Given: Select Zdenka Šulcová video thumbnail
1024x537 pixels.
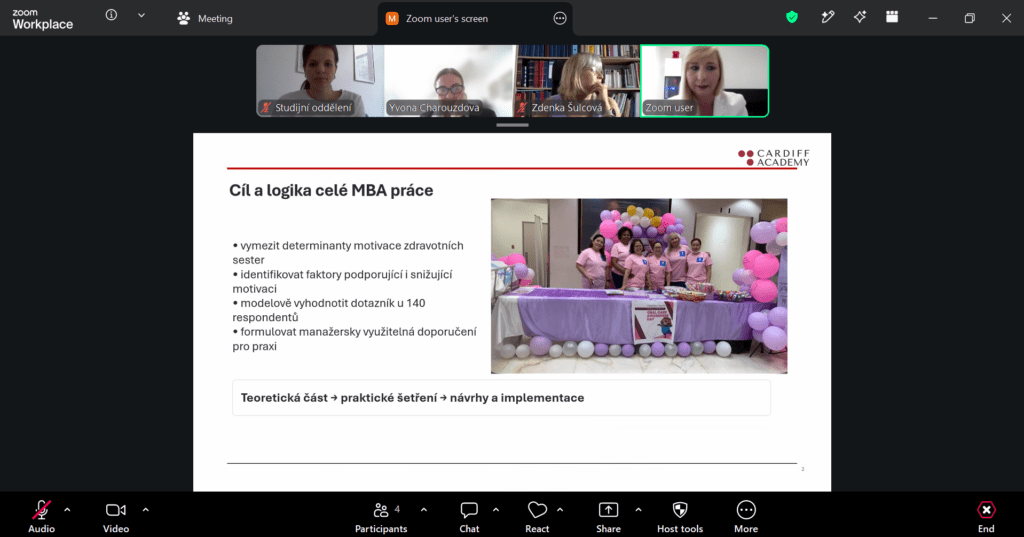Looking at the screenshot, I should (577, 81).
